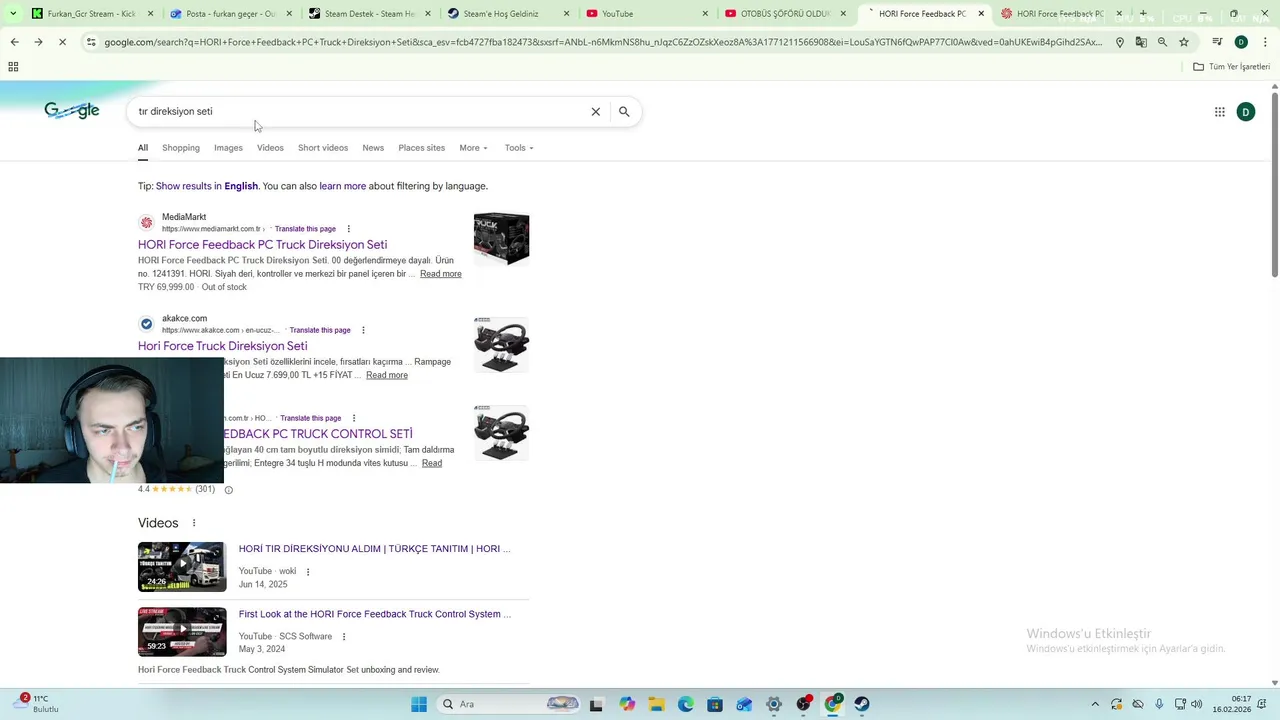Click Read more on akakce snippet
Image resolution: width=1280 pixels, height=720 pixels.
click(387, 375)
